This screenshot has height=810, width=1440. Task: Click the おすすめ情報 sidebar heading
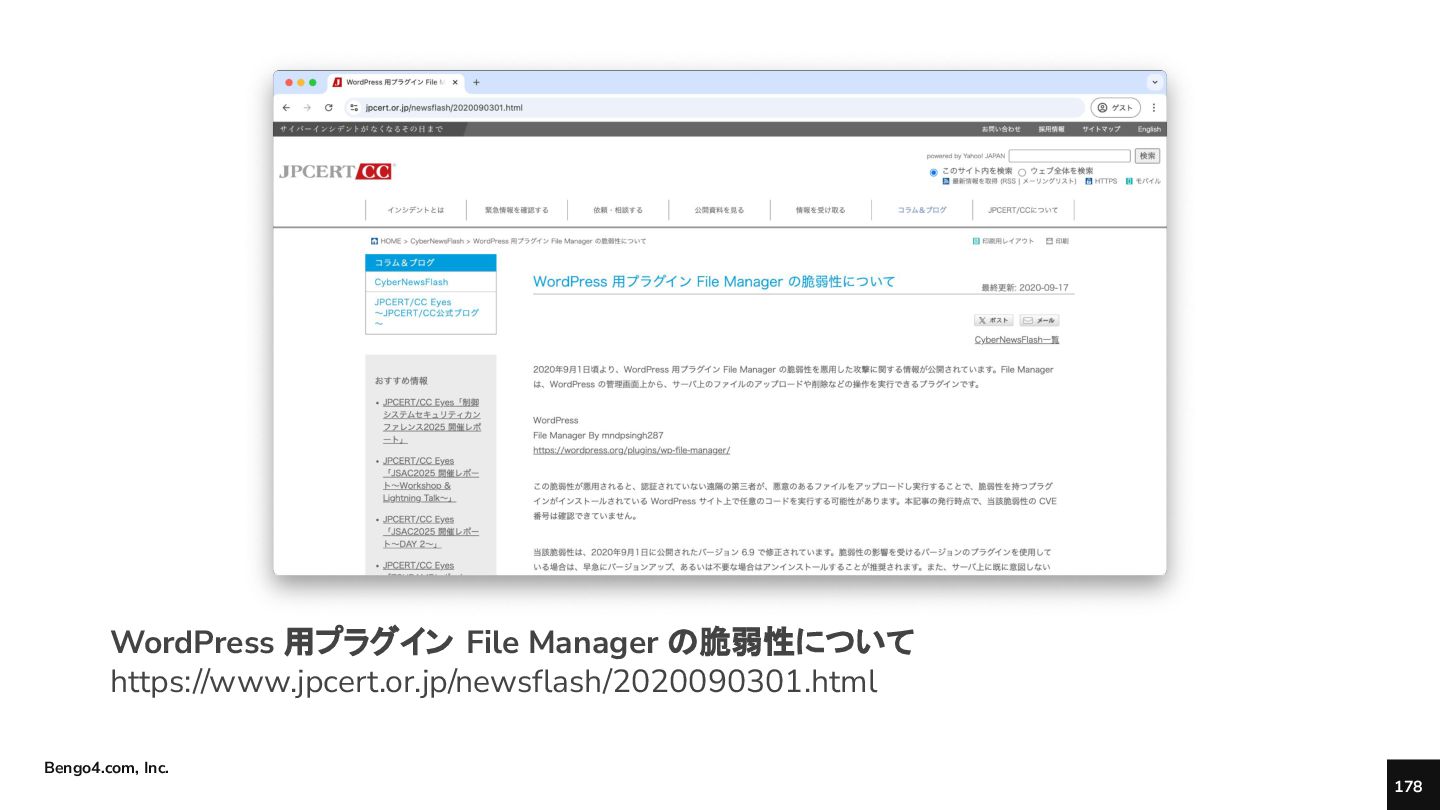(401, 381)
